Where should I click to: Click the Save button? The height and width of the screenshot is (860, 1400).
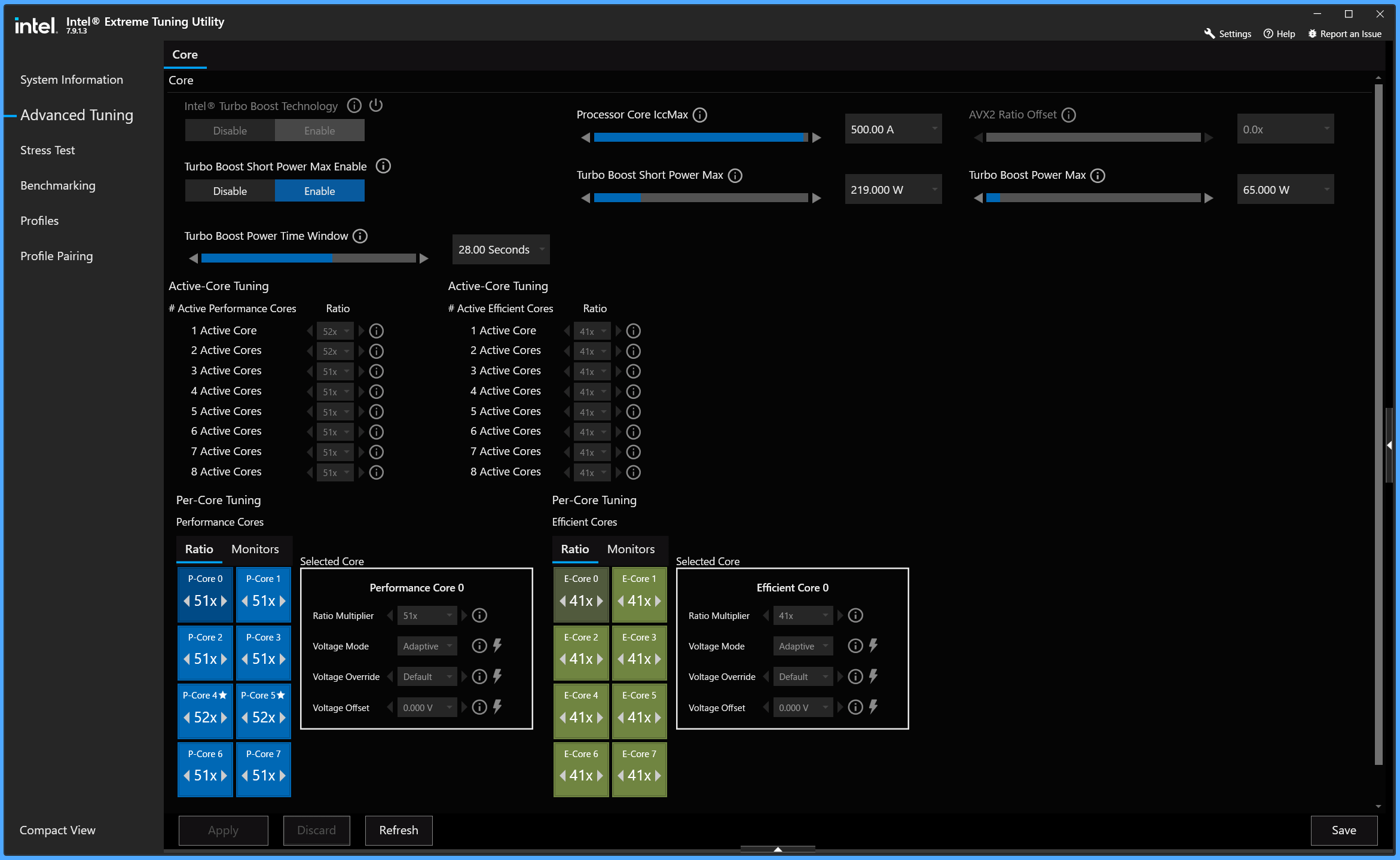(x=1344, y=830)
